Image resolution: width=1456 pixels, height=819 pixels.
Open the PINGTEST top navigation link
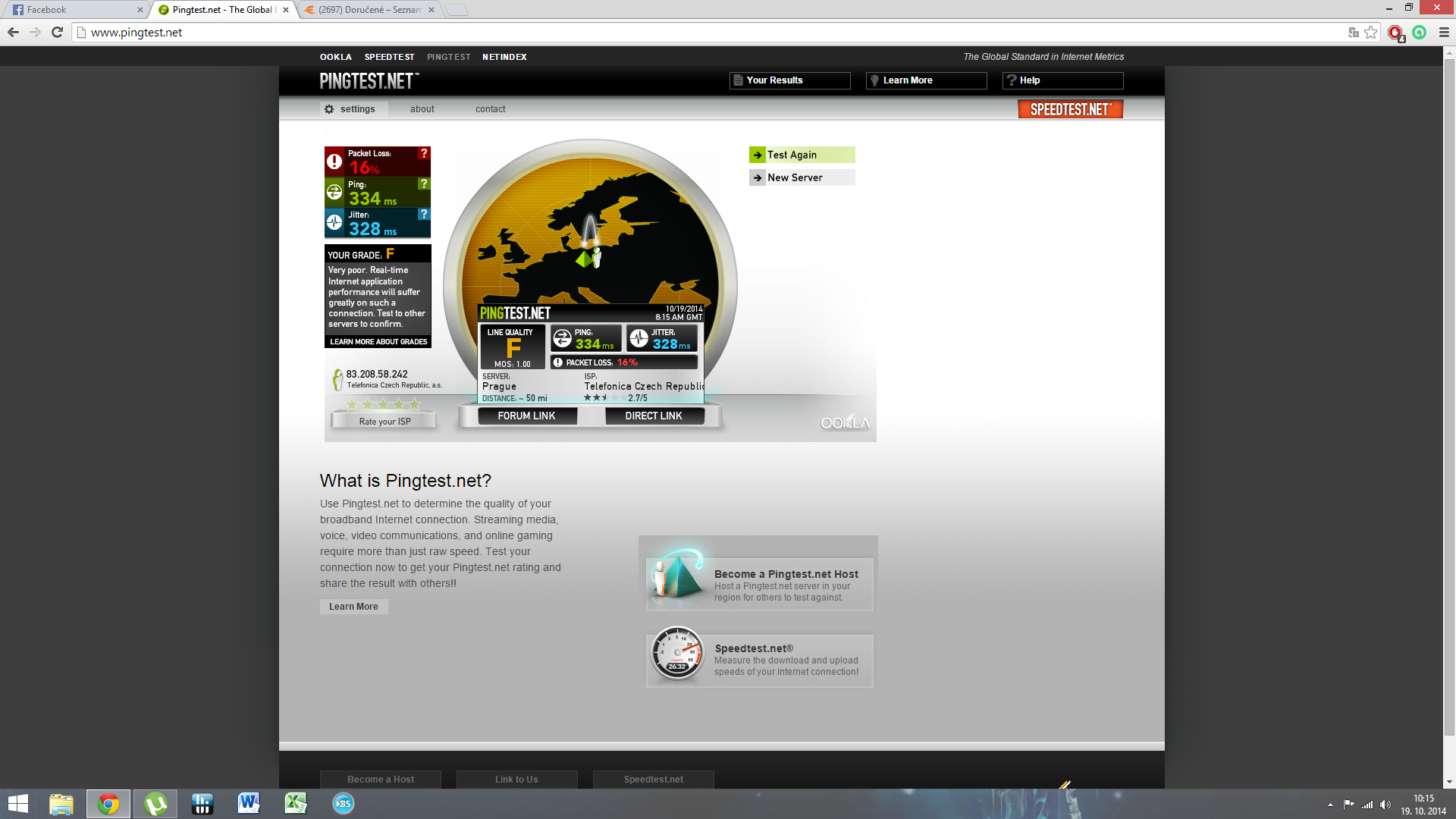tap(449, 57)
